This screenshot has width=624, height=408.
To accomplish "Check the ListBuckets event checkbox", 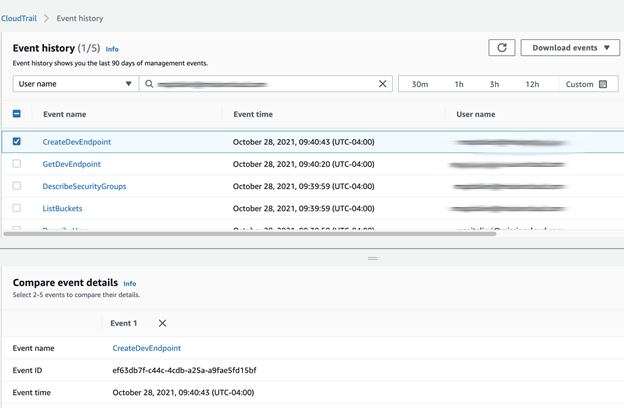I will pos(17,208).
